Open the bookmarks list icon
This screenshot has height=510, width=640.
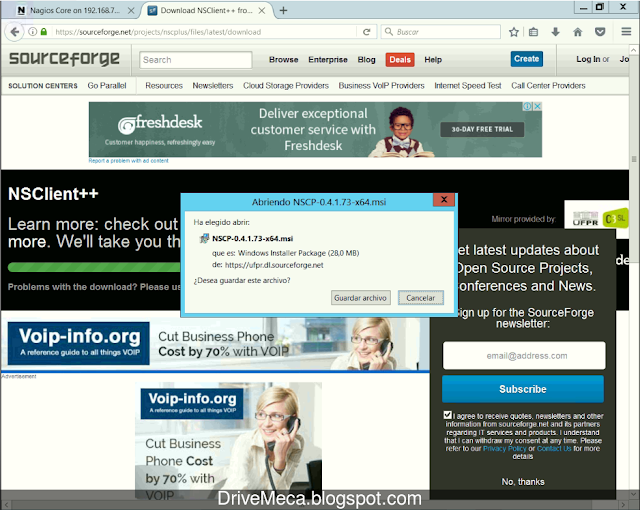[533, 32]
